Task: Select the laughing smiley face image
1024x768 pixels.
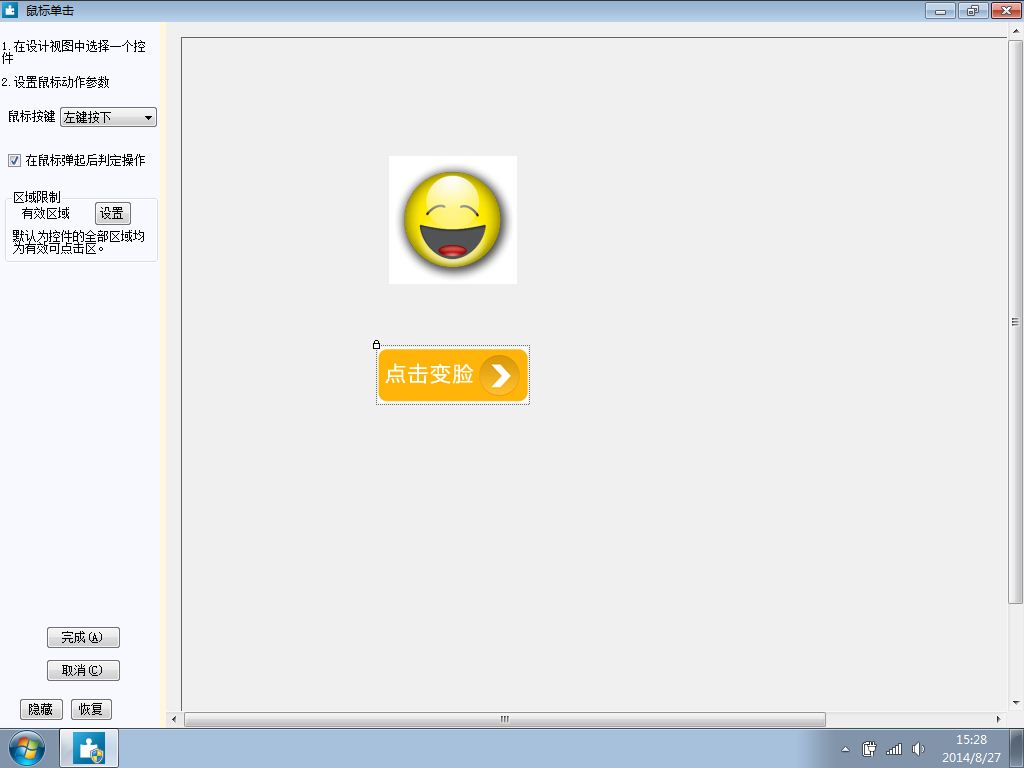Action: [x=453, y=220]
